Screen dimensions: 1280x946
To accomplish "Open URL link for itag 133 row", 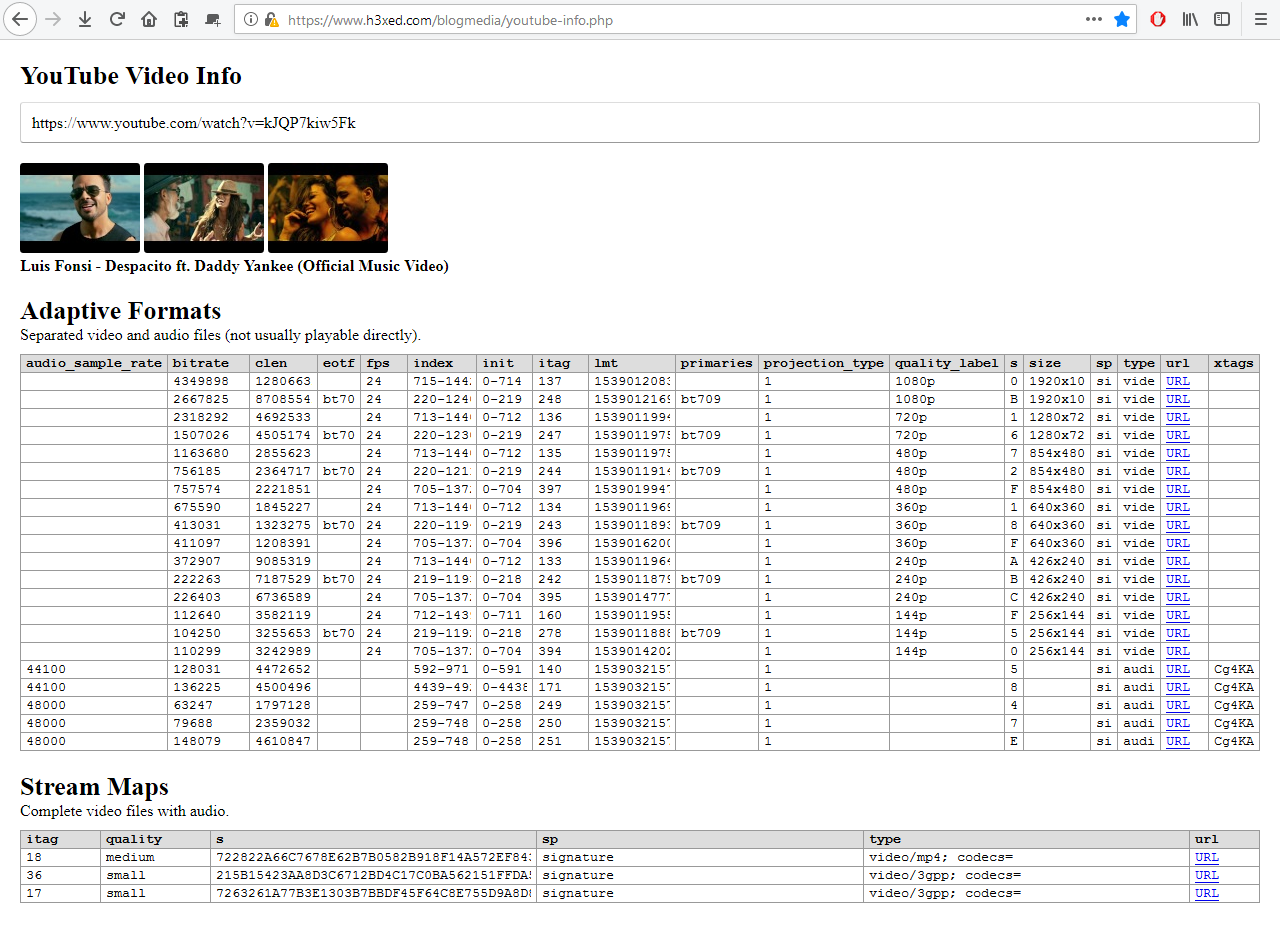I will tap(1178, 561).
